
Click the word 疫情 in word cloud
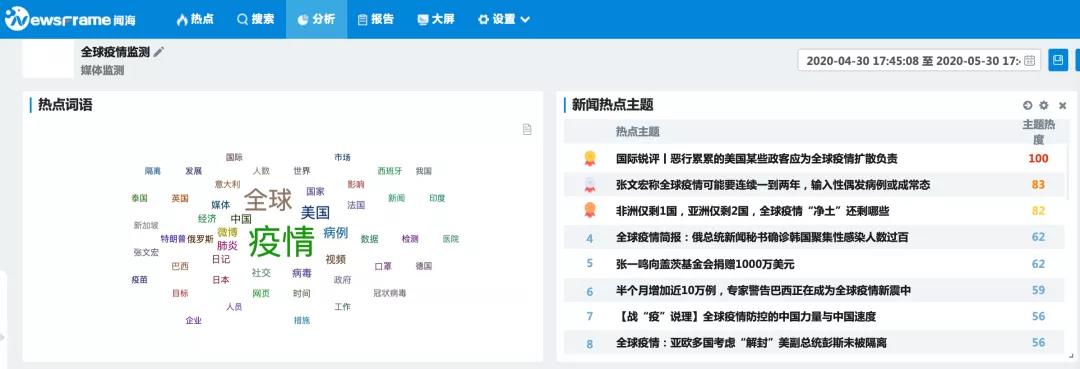(x=281, y=241)
